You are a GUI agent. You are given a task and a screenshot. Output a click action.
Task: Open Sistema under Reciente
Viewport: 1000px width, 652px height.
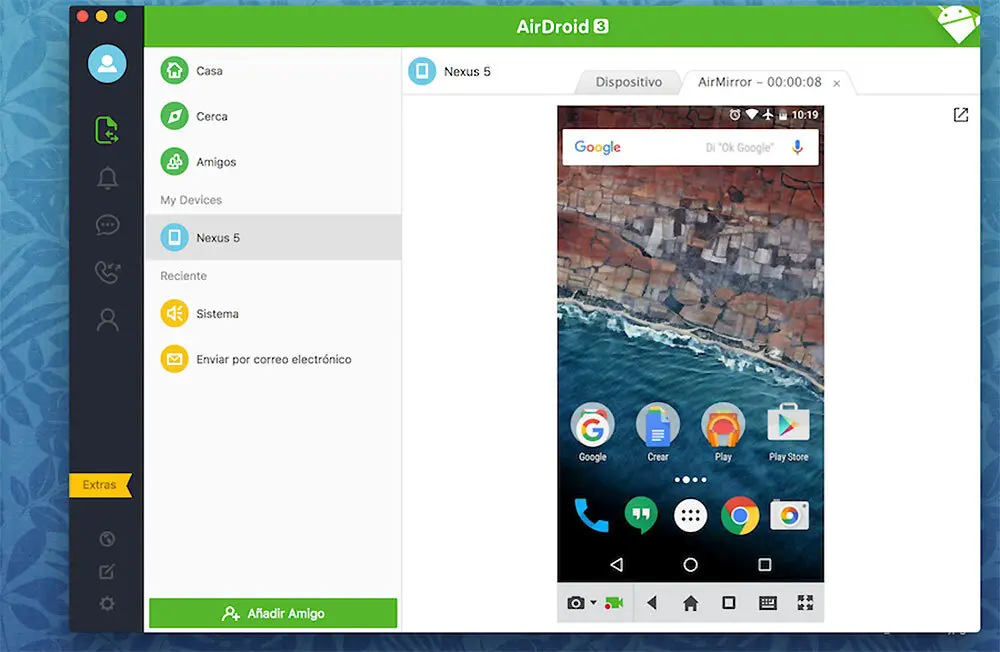pos(273,313)
